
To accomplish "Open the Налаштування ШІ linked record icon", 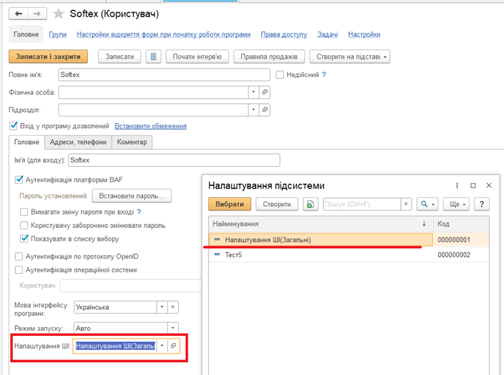I will pyautogui.click(x=173, y=346).
